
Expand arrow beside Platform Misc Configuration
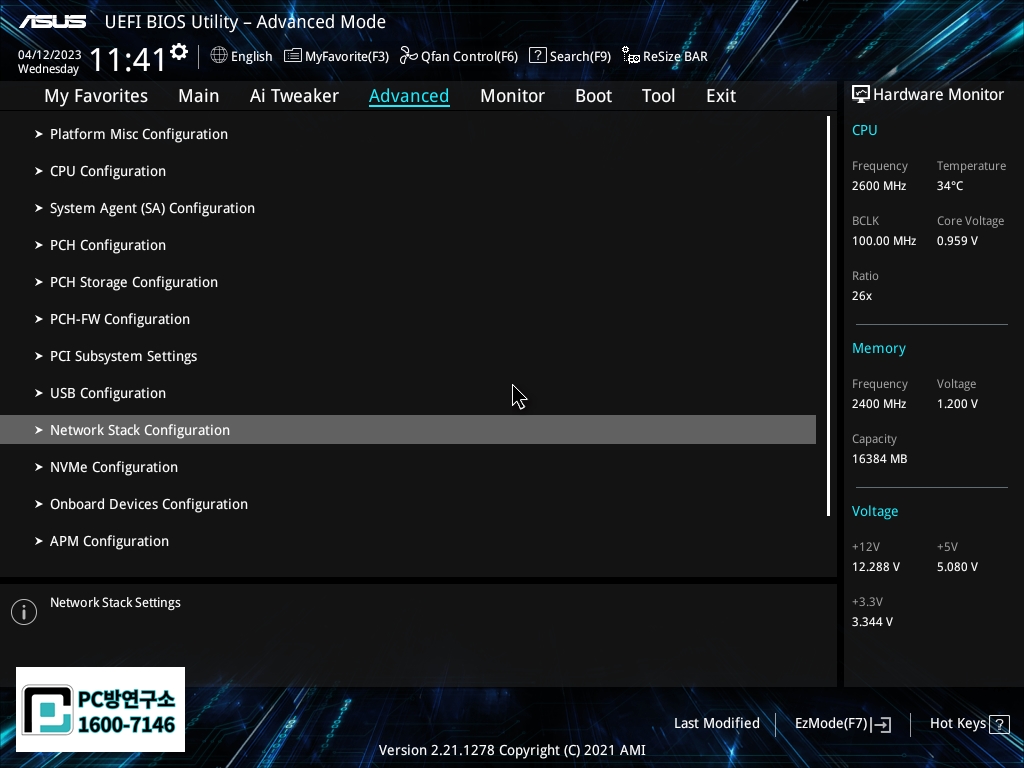click(x=39, y=134)
